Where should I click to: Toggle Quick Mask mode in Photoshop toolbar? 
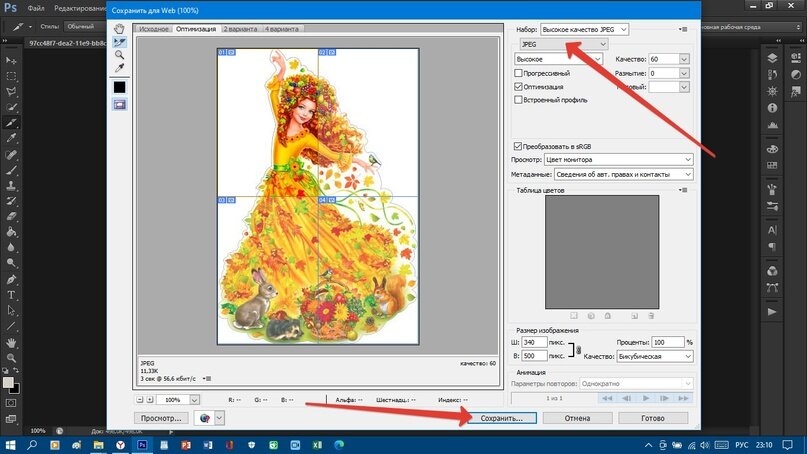[11, 403]
